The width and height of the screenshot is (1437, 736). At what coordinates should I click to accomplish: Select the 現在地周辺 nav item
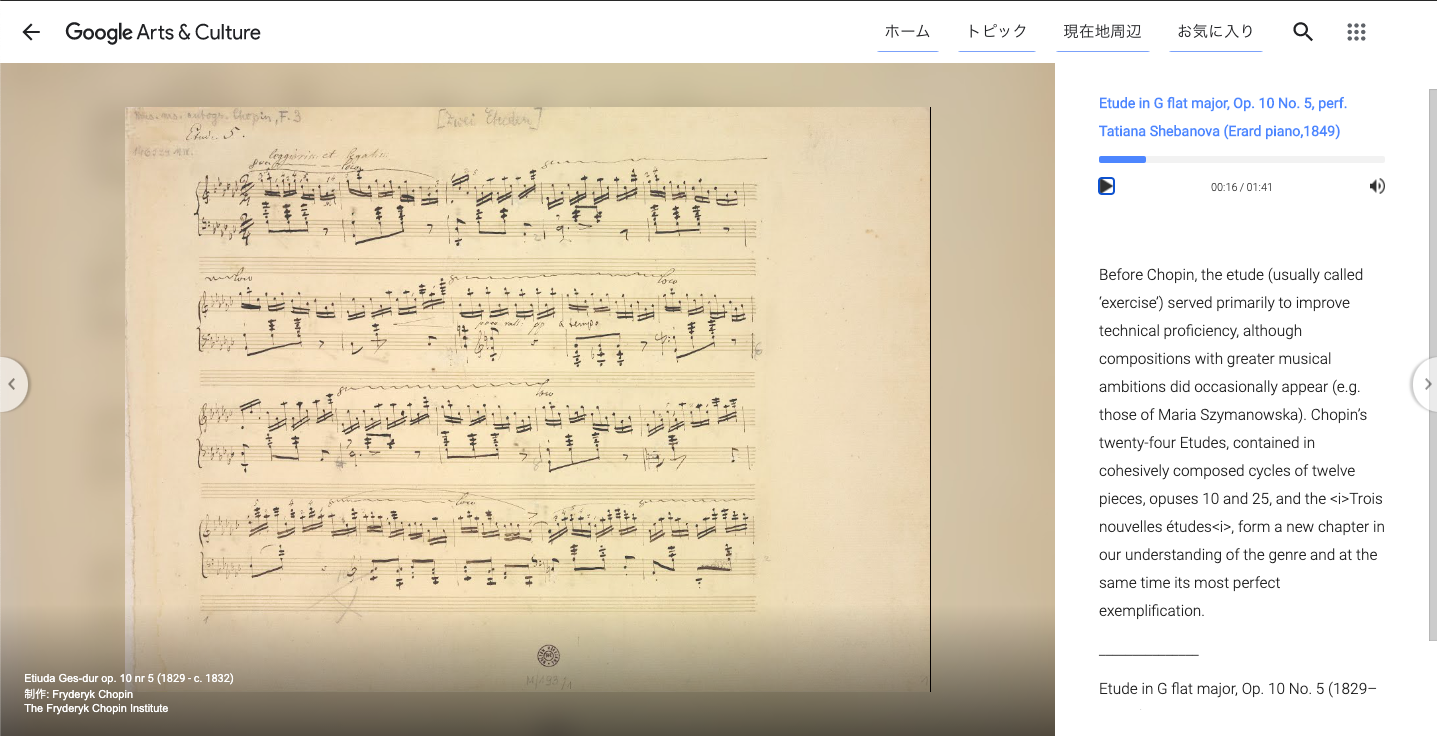pyautogui.click(x=1103, y=31)
